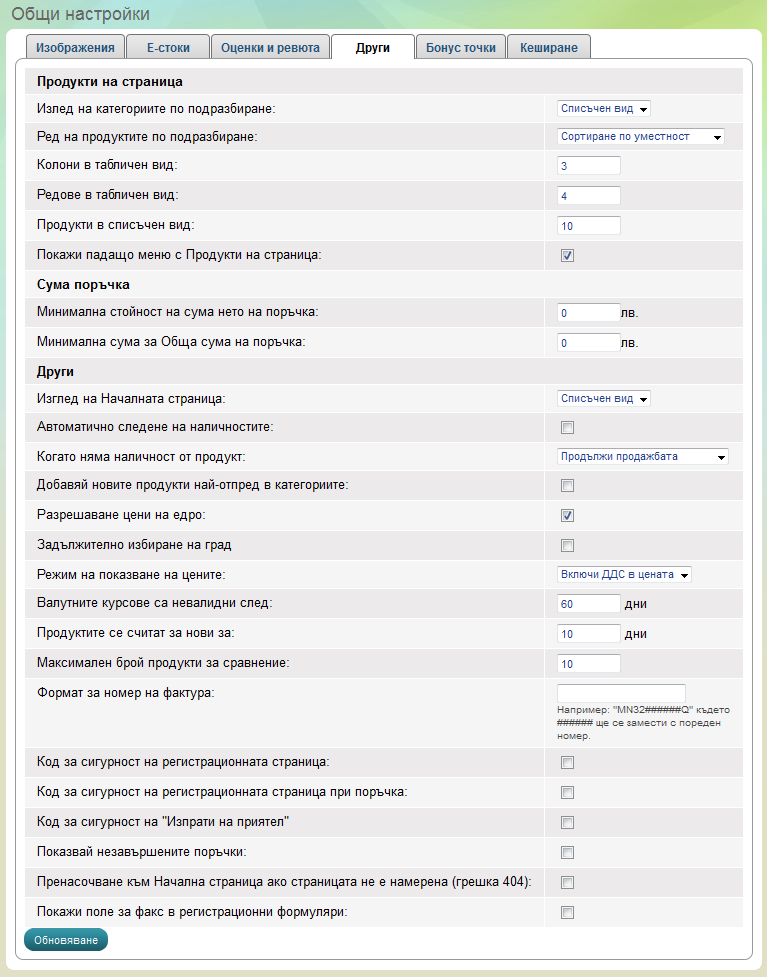Click the Валутните курсове days input field
Screen dimensions: 767x977
tap(589, 604)
